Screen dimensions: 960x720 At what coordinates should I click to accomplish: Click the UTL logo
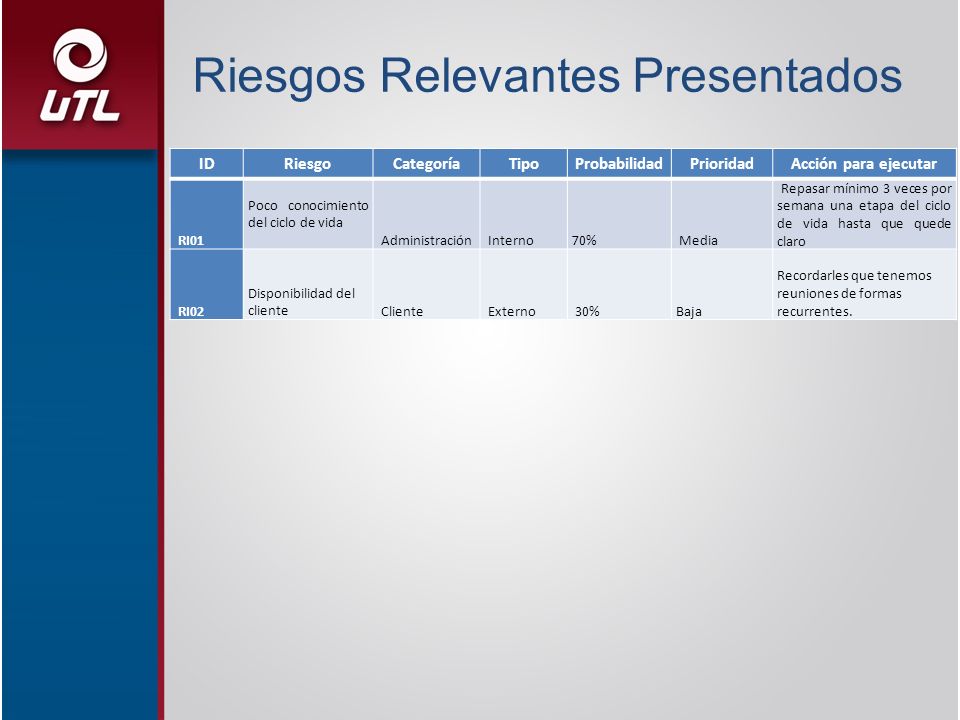click(80, 75)
